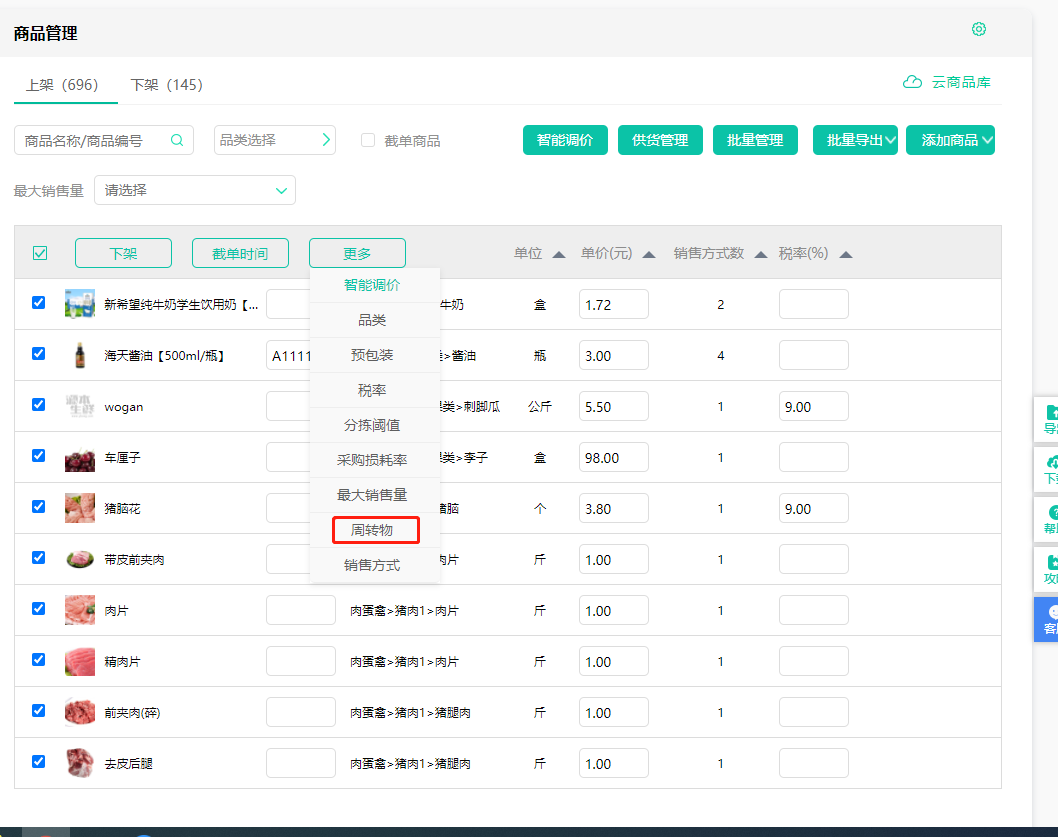Viewport: 1058px width, 837px height.
Task: Sort by 单价(元) using its arrow
Action: tap(649, 254)
